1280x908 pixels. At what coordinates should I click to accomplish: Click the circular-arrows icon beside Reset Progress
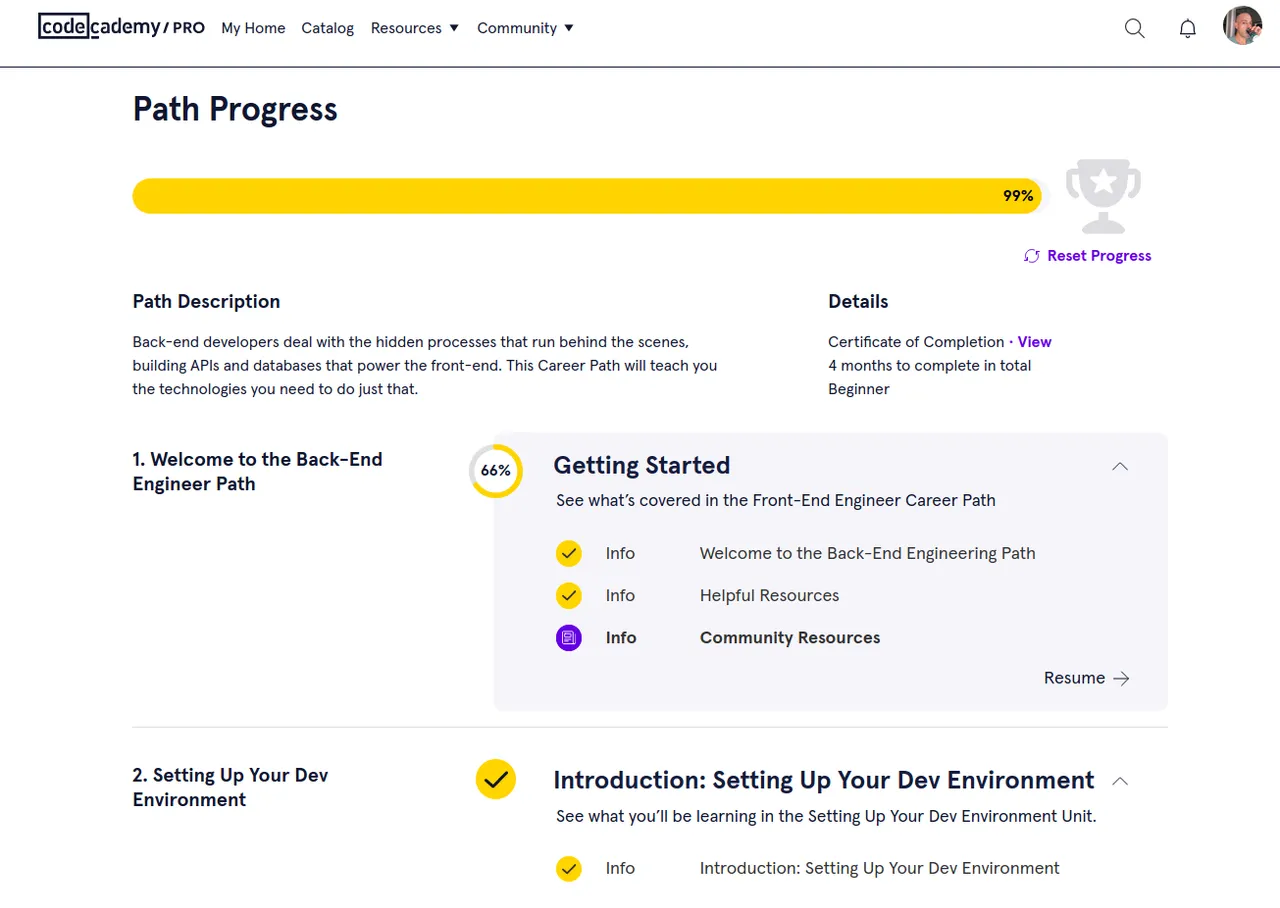[1032, 256]
